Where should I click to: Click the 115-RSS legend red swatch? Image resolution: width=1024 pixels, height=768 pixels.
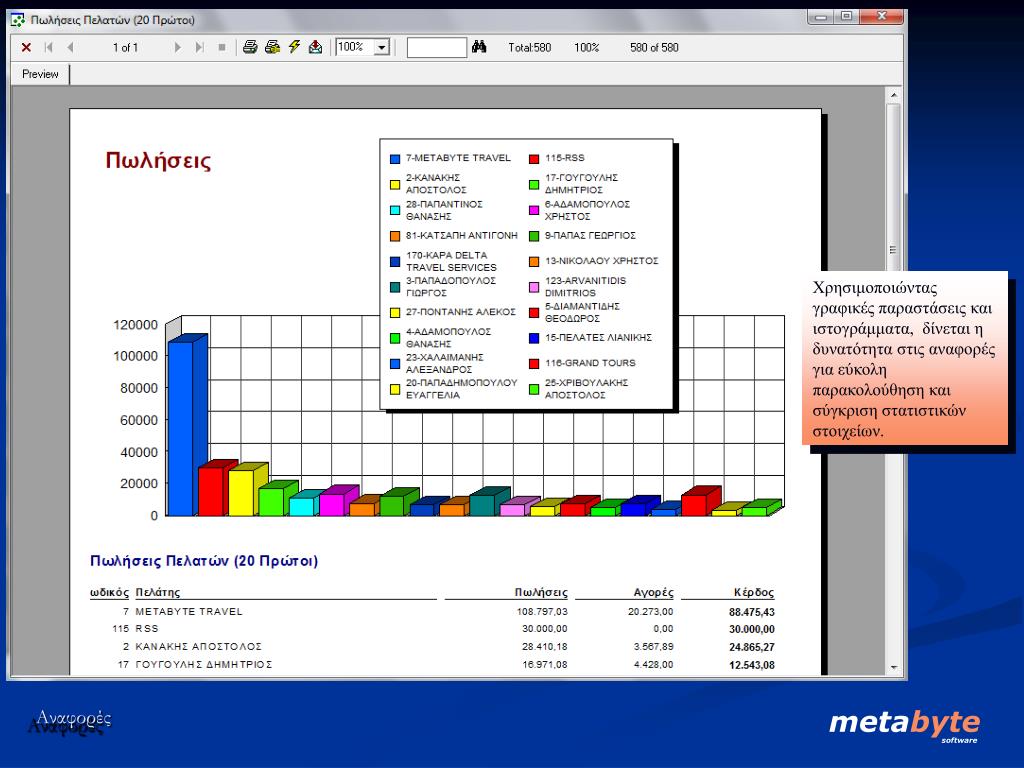(x=534, y=159)
